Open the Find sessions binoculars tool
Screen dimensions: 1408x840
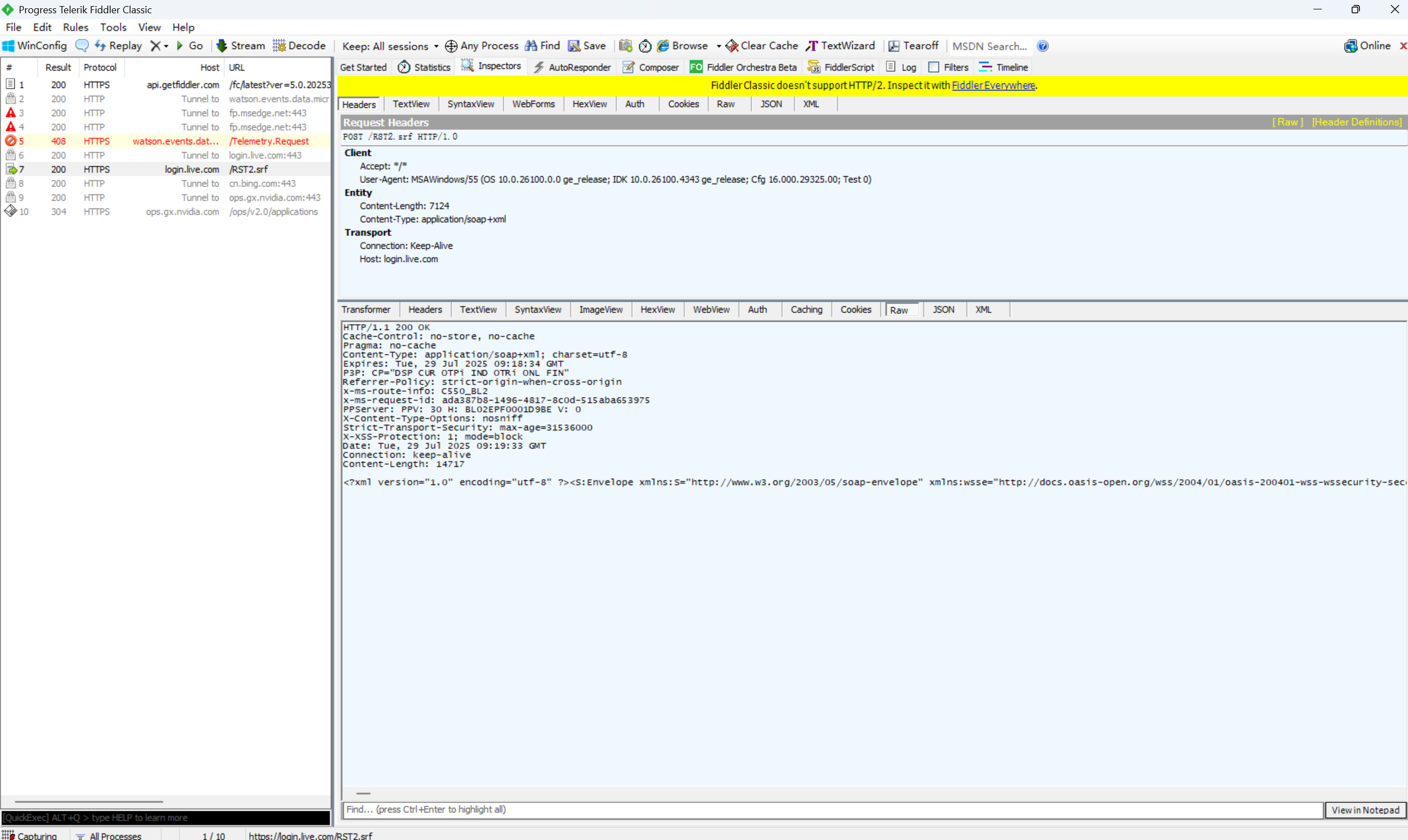tap(542, 46)
